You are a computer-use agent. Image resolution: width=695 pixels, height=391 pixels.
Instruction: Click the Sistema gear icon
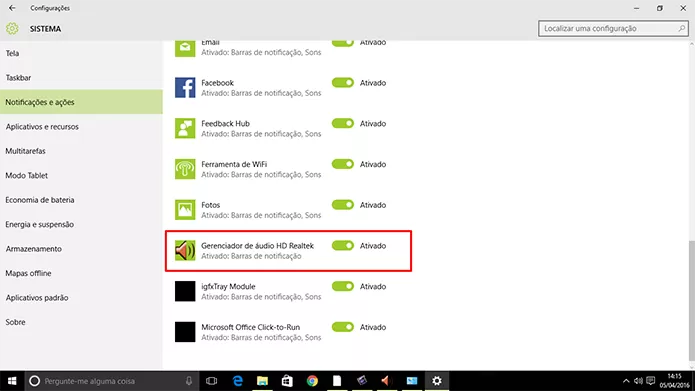(12, 28)
